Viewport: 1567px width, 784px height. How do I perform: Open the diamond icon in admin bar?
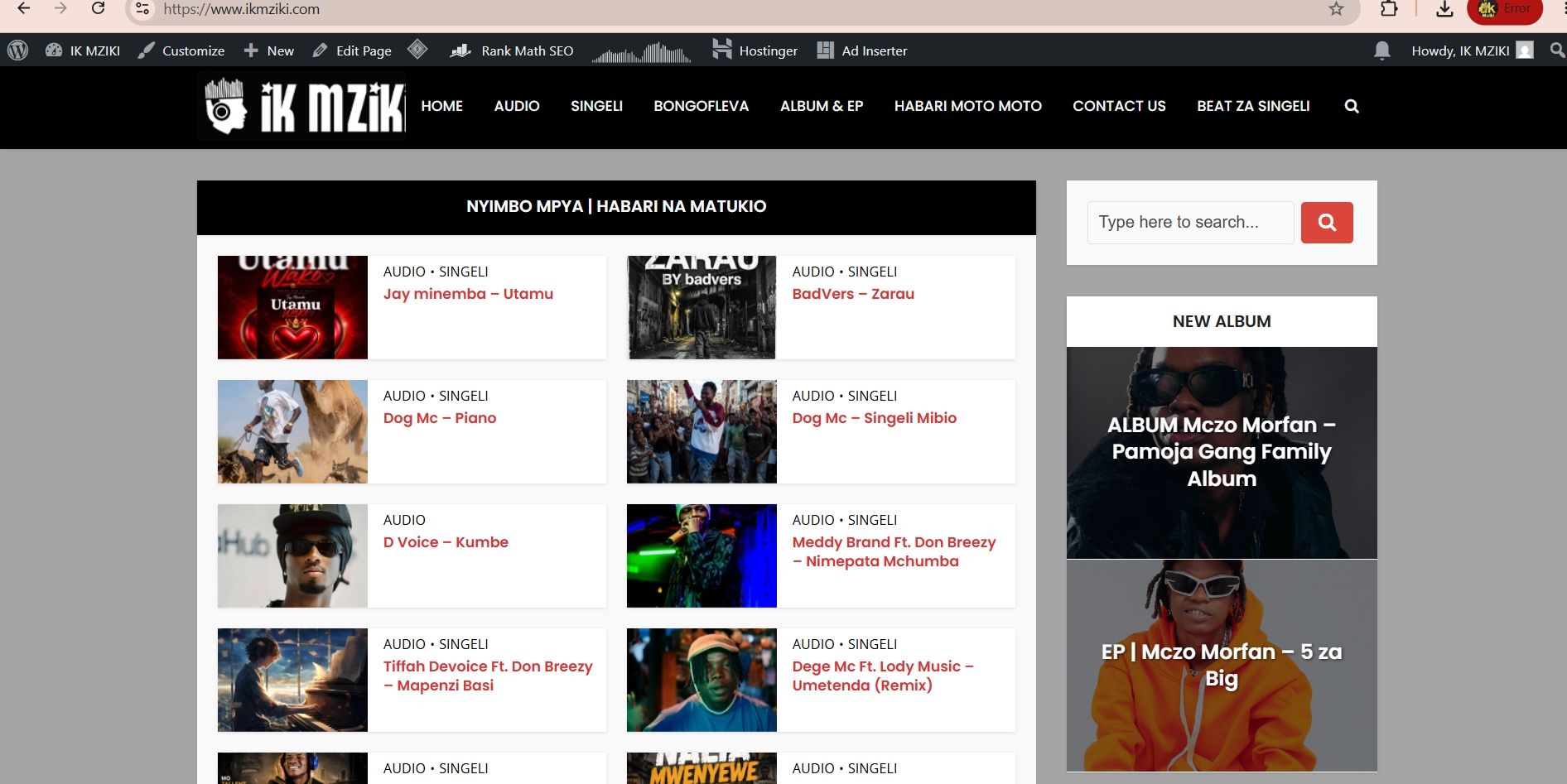[417, 50]
